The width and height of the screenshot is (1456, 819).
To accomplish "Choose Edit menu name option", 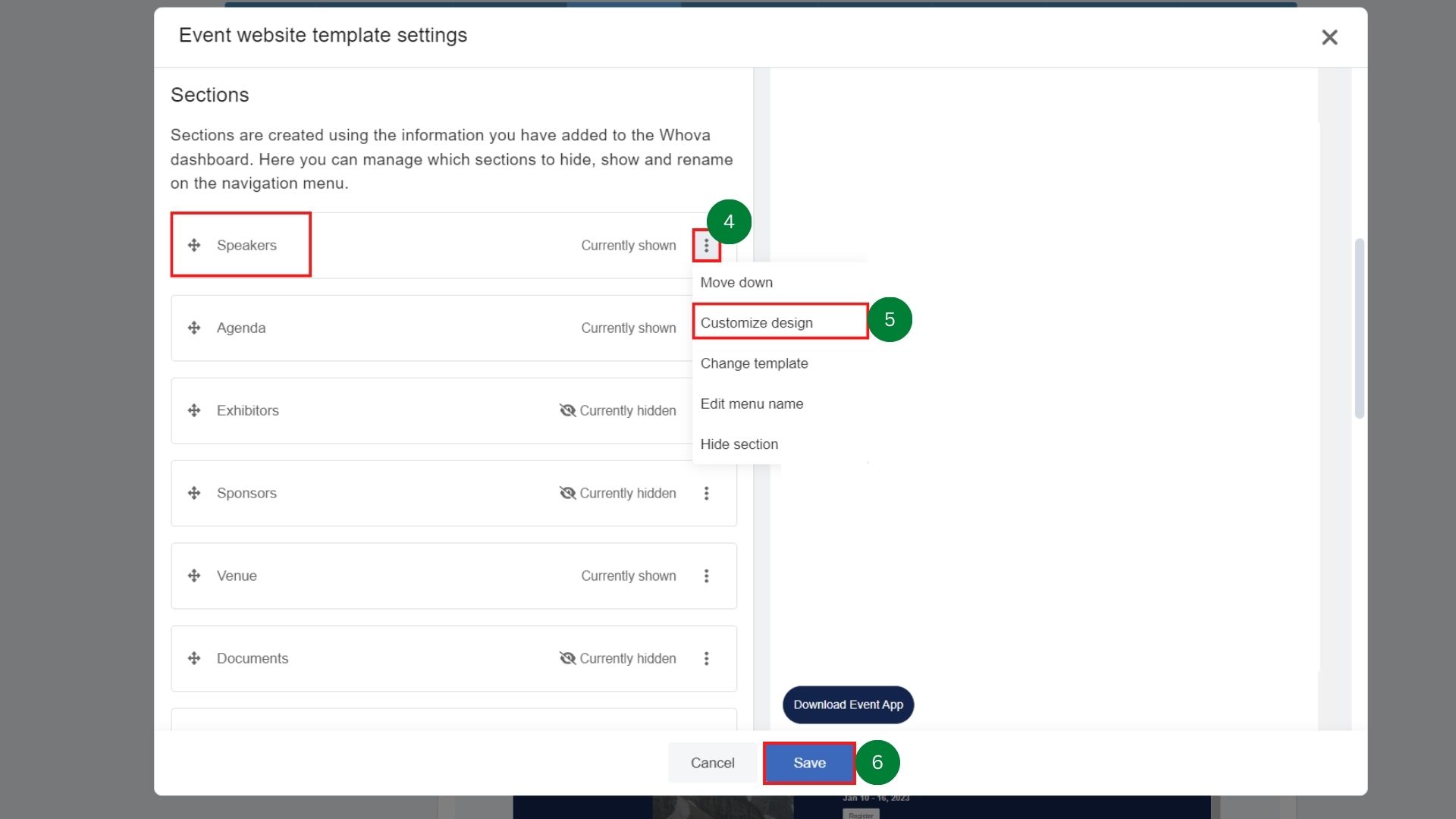I will [x=752, y=403].
